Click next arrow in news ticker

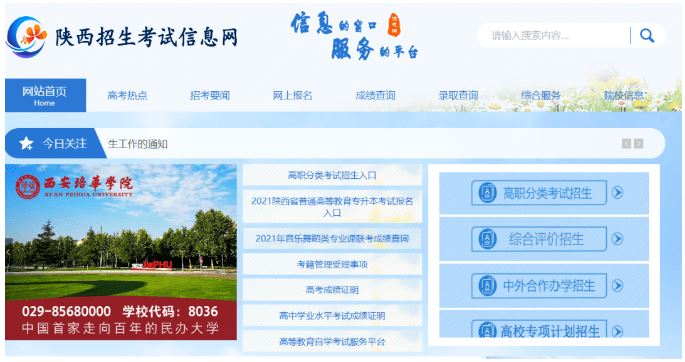tap(639, 144)
